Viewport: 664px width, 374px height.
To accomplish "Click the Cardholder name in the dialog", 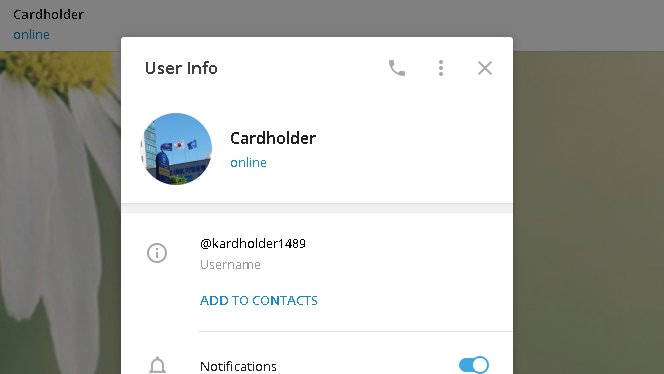I will [273, 138].
